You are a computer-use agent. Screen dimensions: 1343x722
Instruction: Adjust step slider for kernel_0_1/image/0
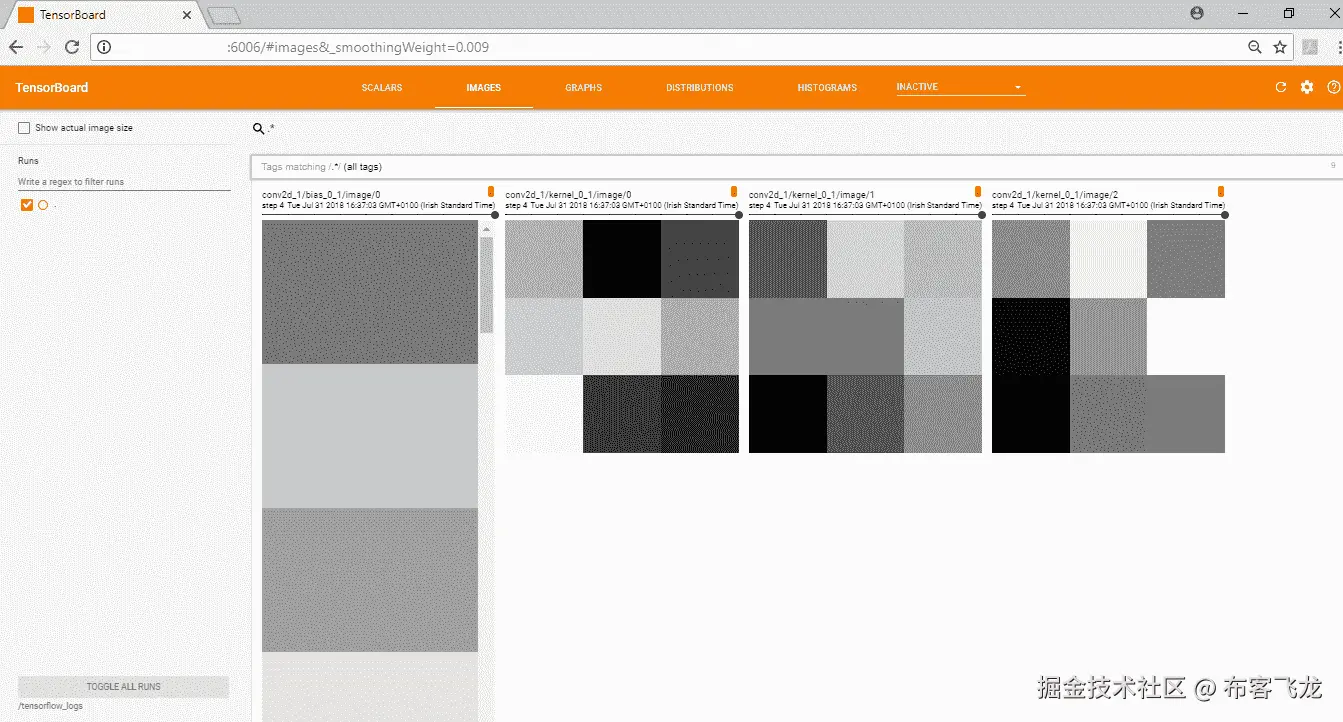point(739,214)
